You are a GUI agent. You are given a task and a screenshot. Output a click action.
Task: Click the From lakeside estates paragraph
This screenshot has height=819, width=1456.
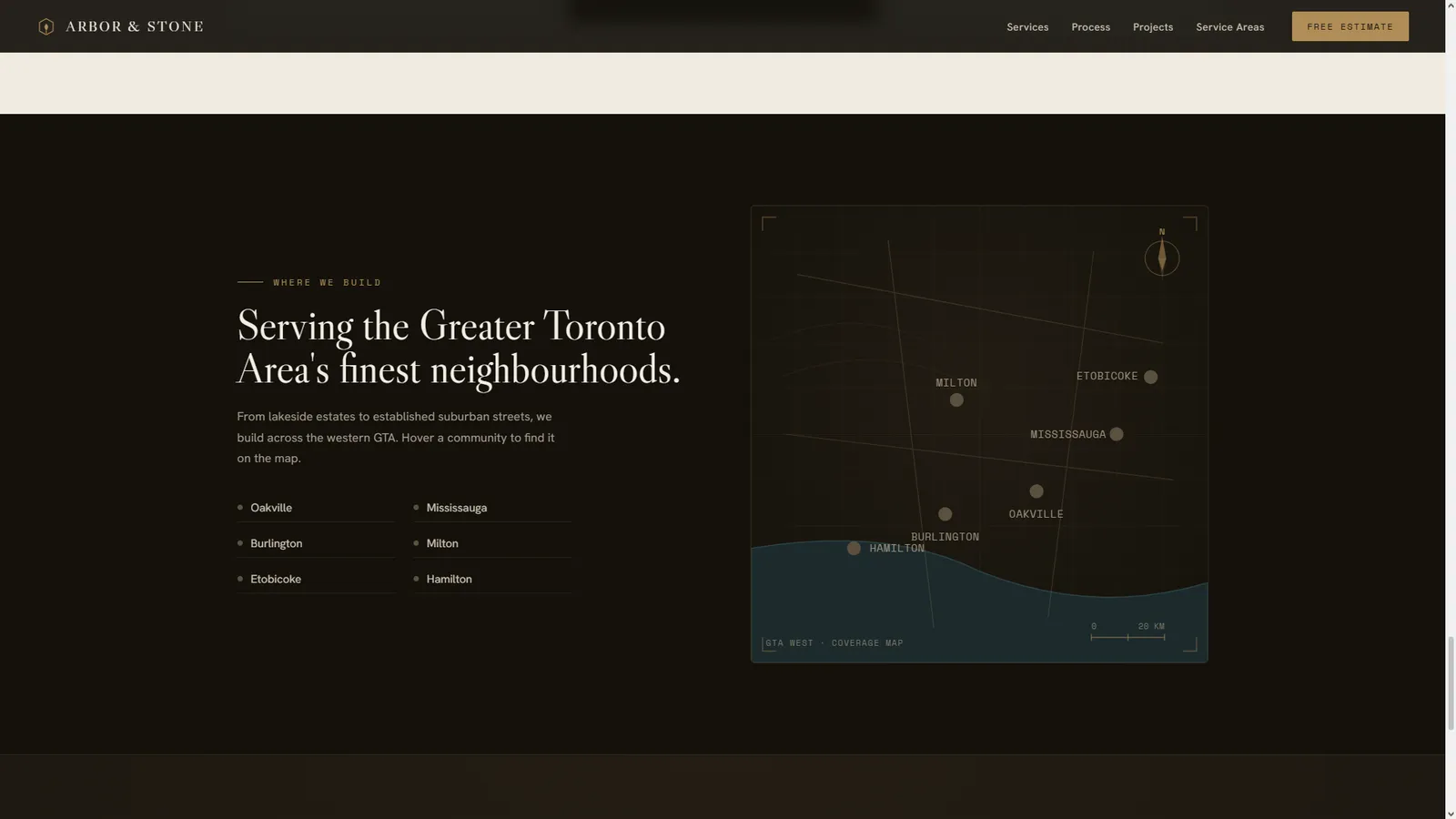pyautogui.click(x=396, y=438)
